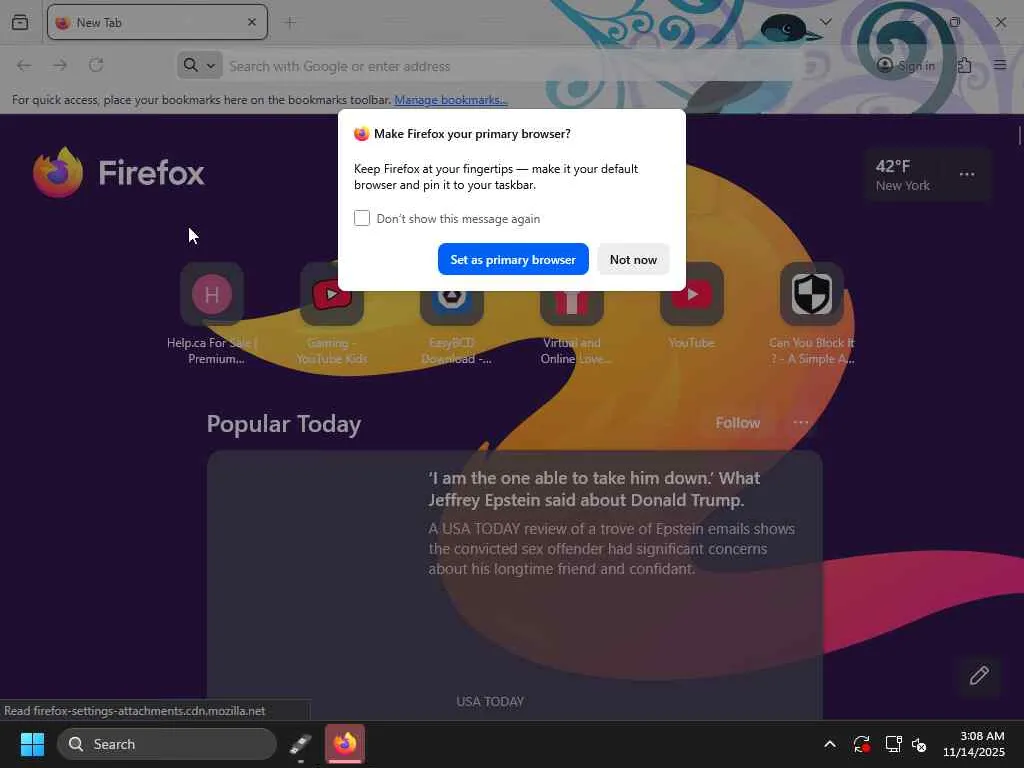Click the USA TODAY source label
The image size is (1024, 768).
point(490,701)
